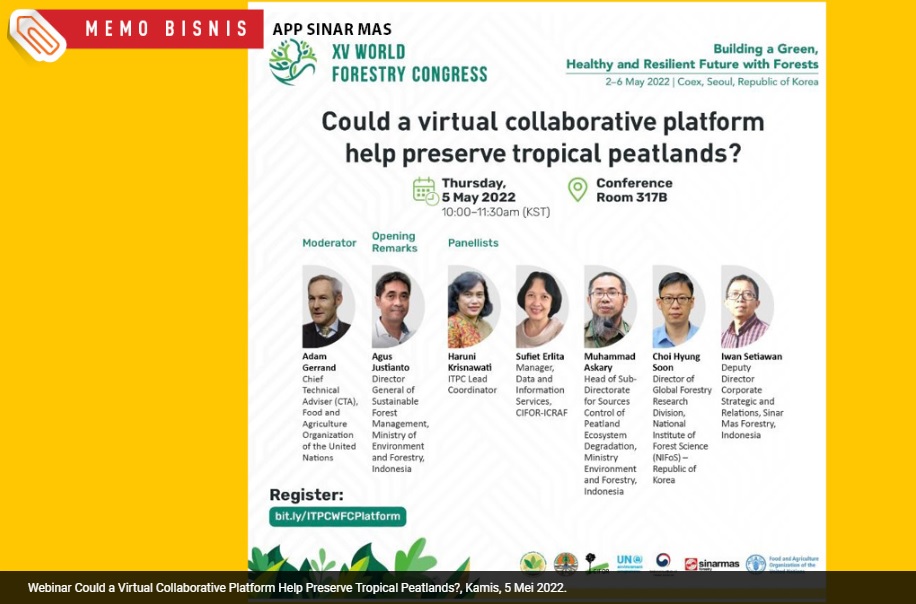
Task: Click the green location pin icon
Action: point(577,190)
